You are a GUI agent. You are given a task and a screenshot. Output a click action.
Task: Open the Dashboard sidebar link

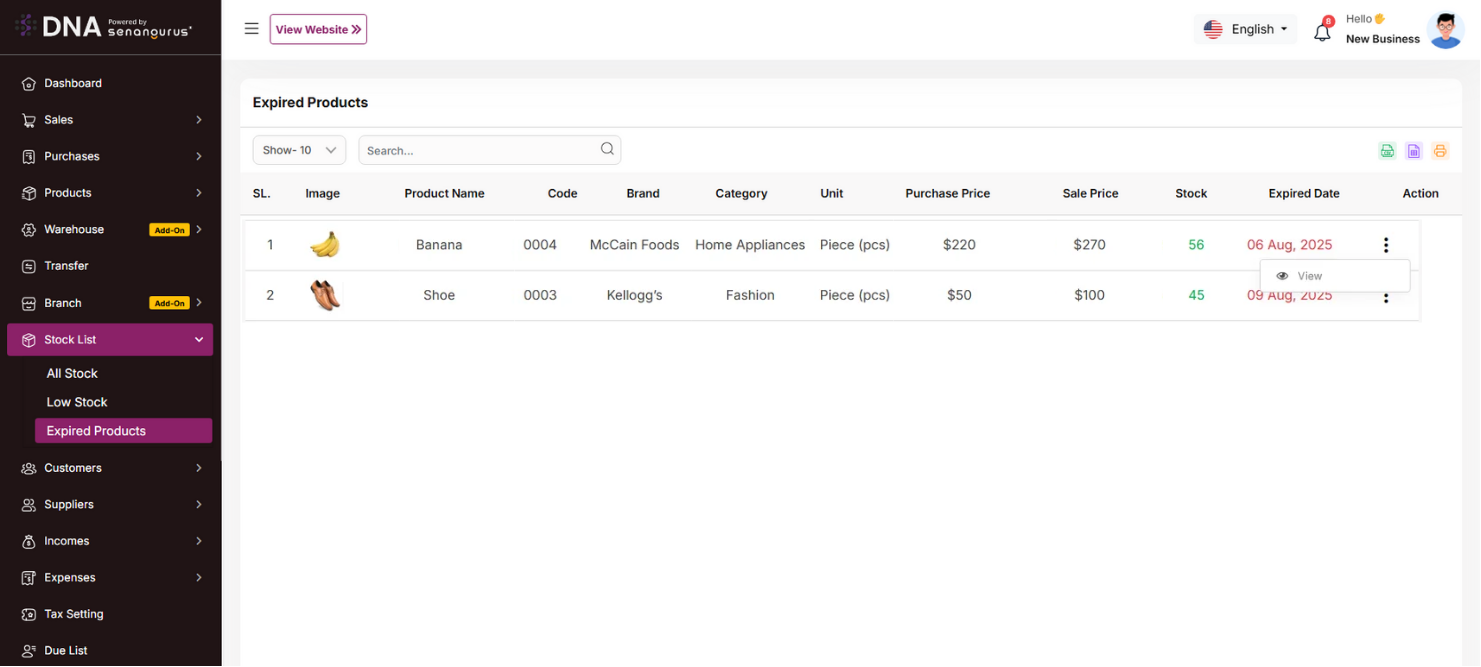73,83
